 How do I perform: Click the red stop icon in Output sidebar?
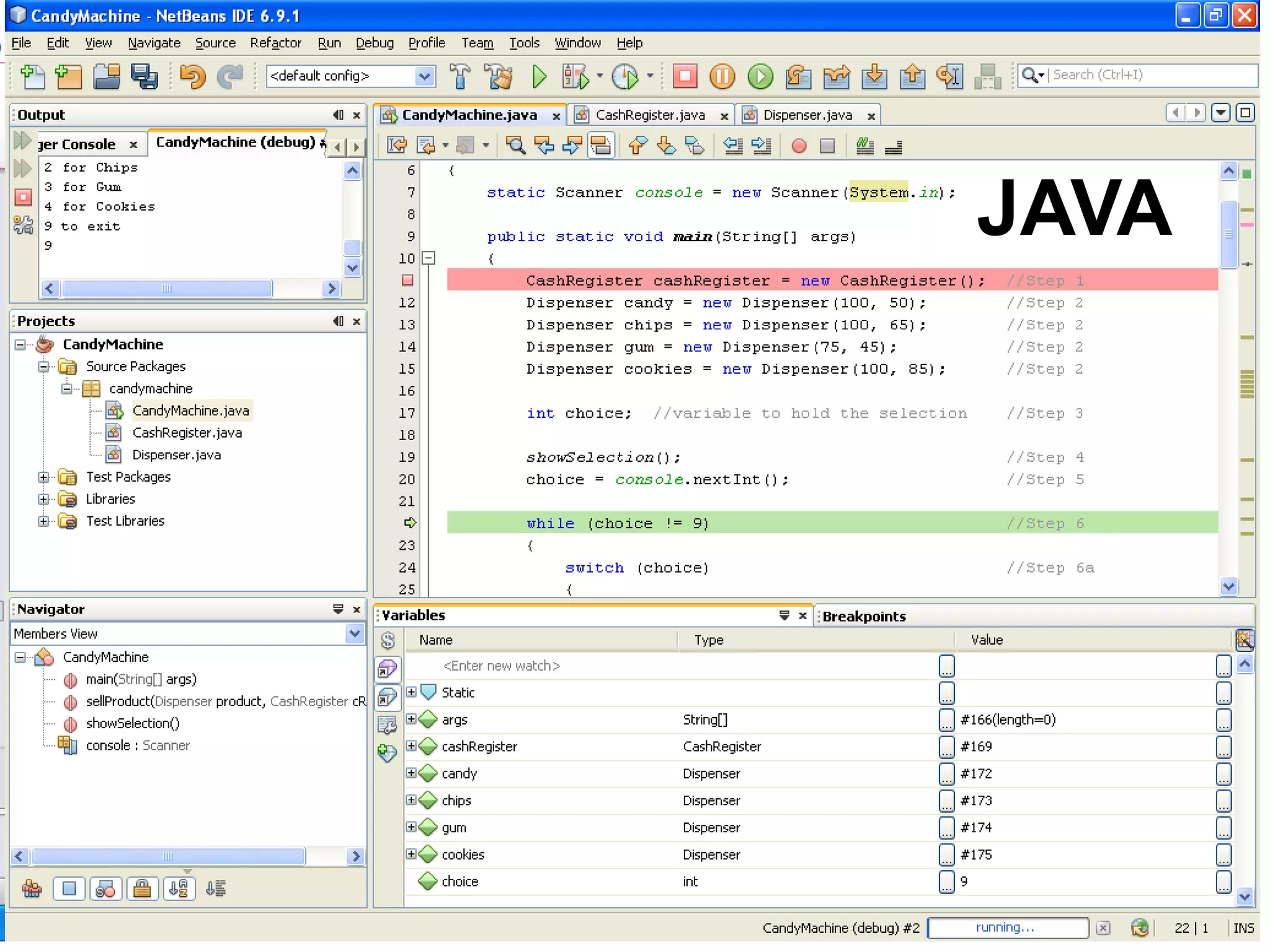click(x=23, y=197)
